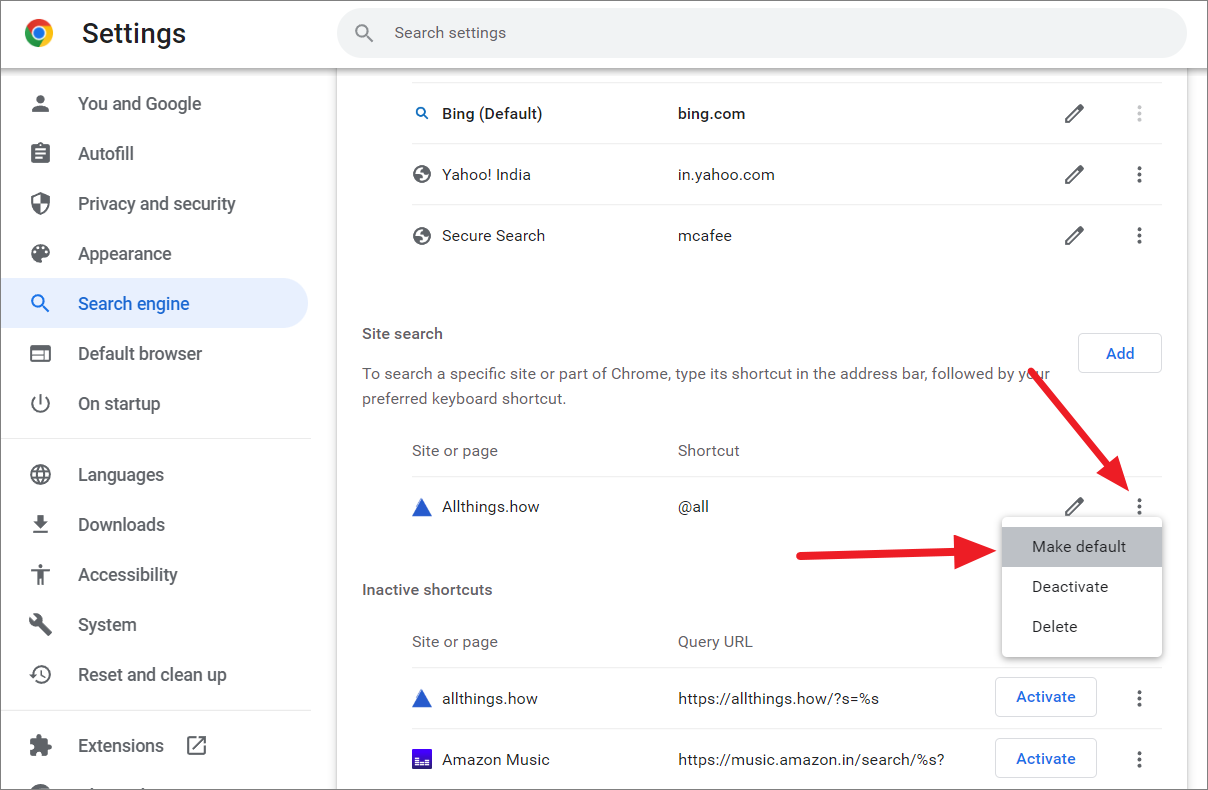Click the Downloads arrow icon

tap(40, 524)
